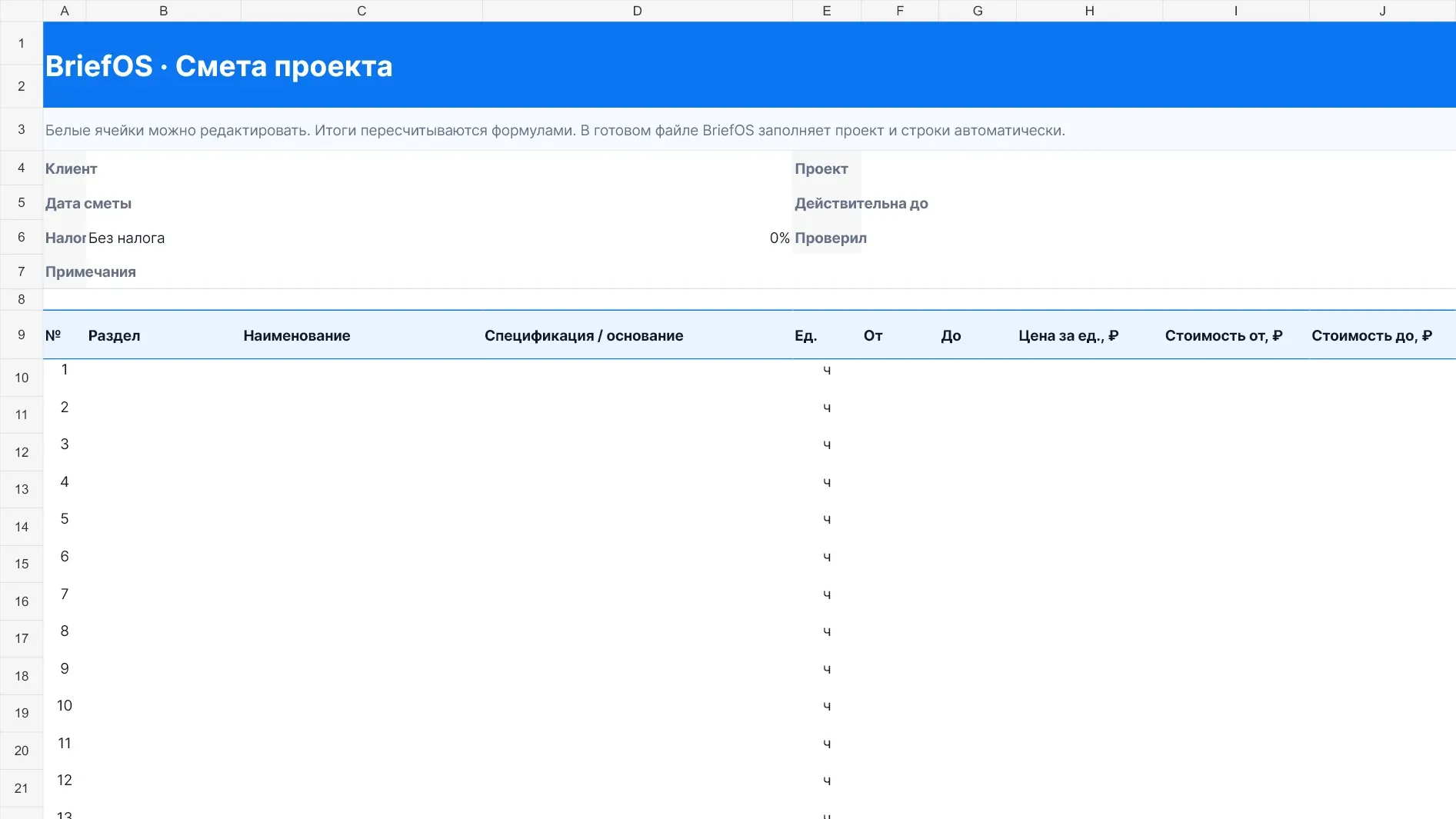Click item number 10 cell
The height and width of the screenshot is (819, 1456).
[65, 714]
